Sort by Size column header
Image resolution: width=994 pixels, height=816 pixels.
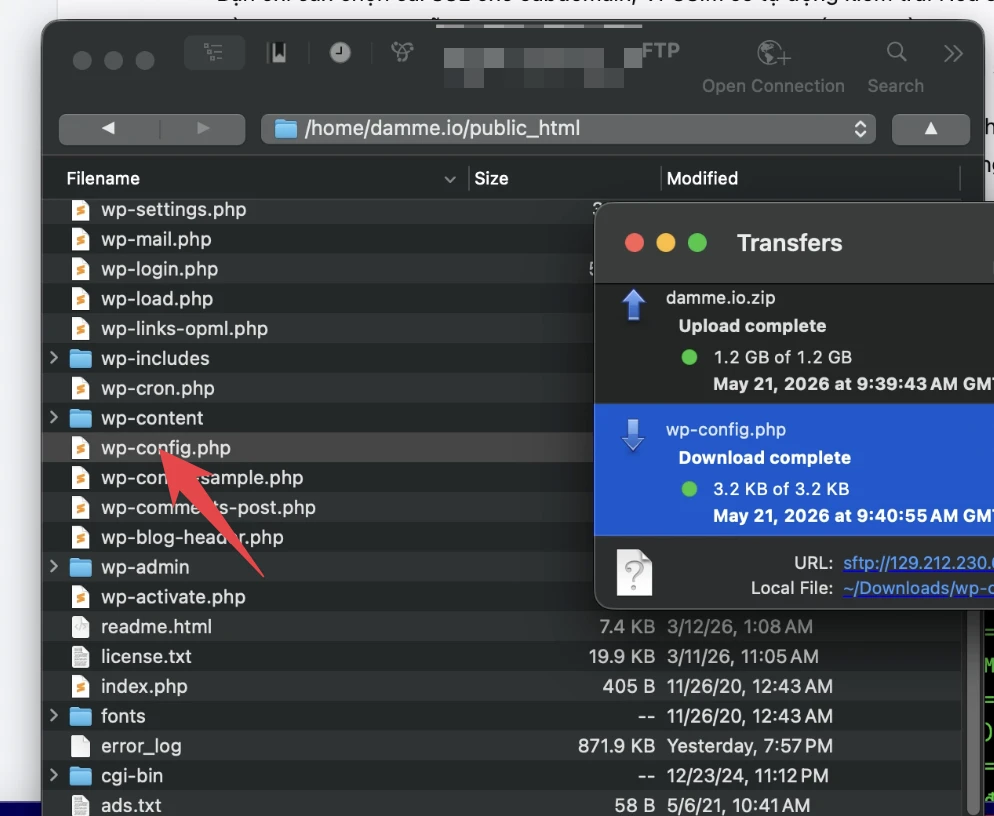(x=491, y=179)
